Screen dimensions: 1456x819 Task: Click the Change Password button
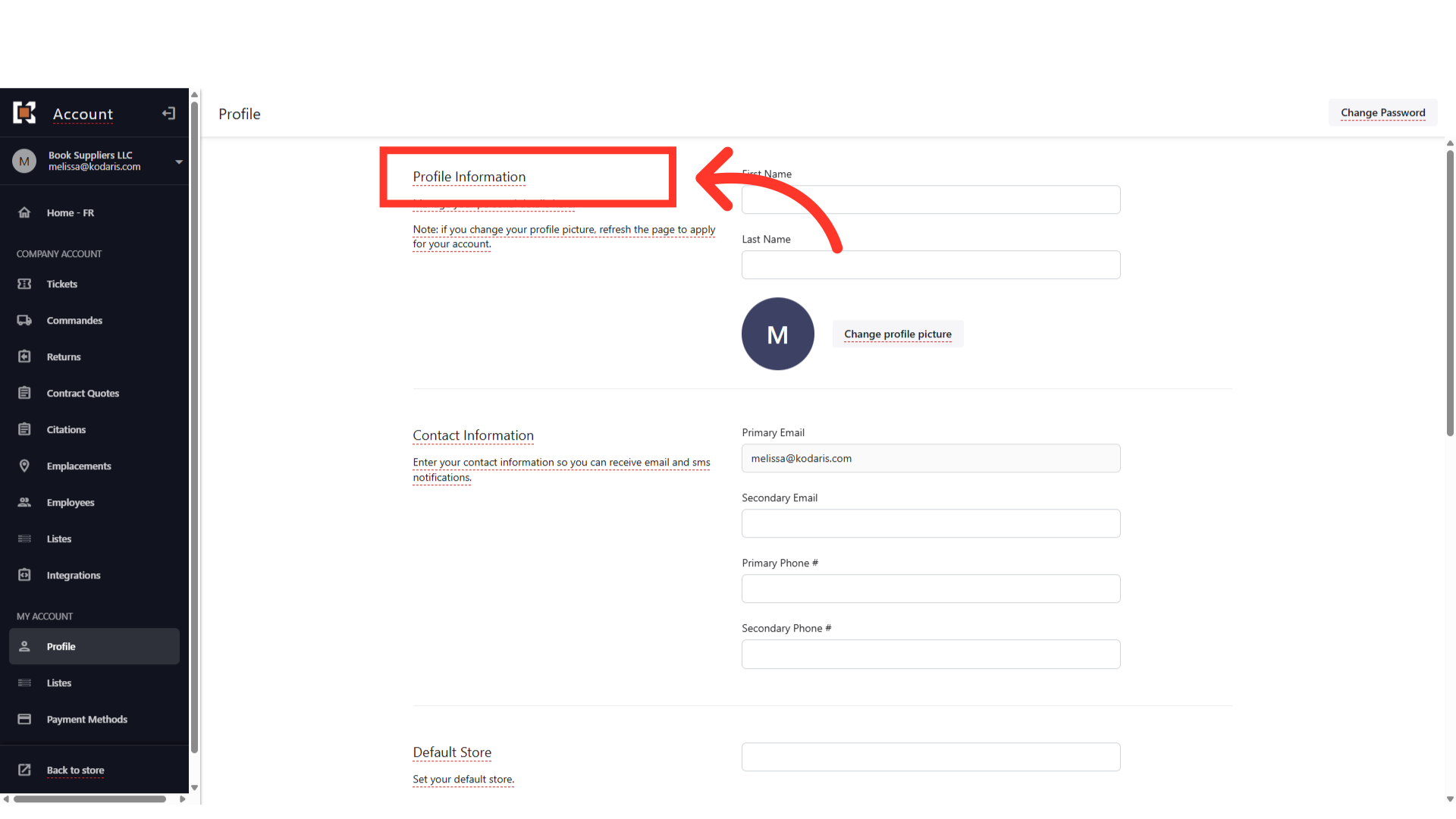[1382, 113]
